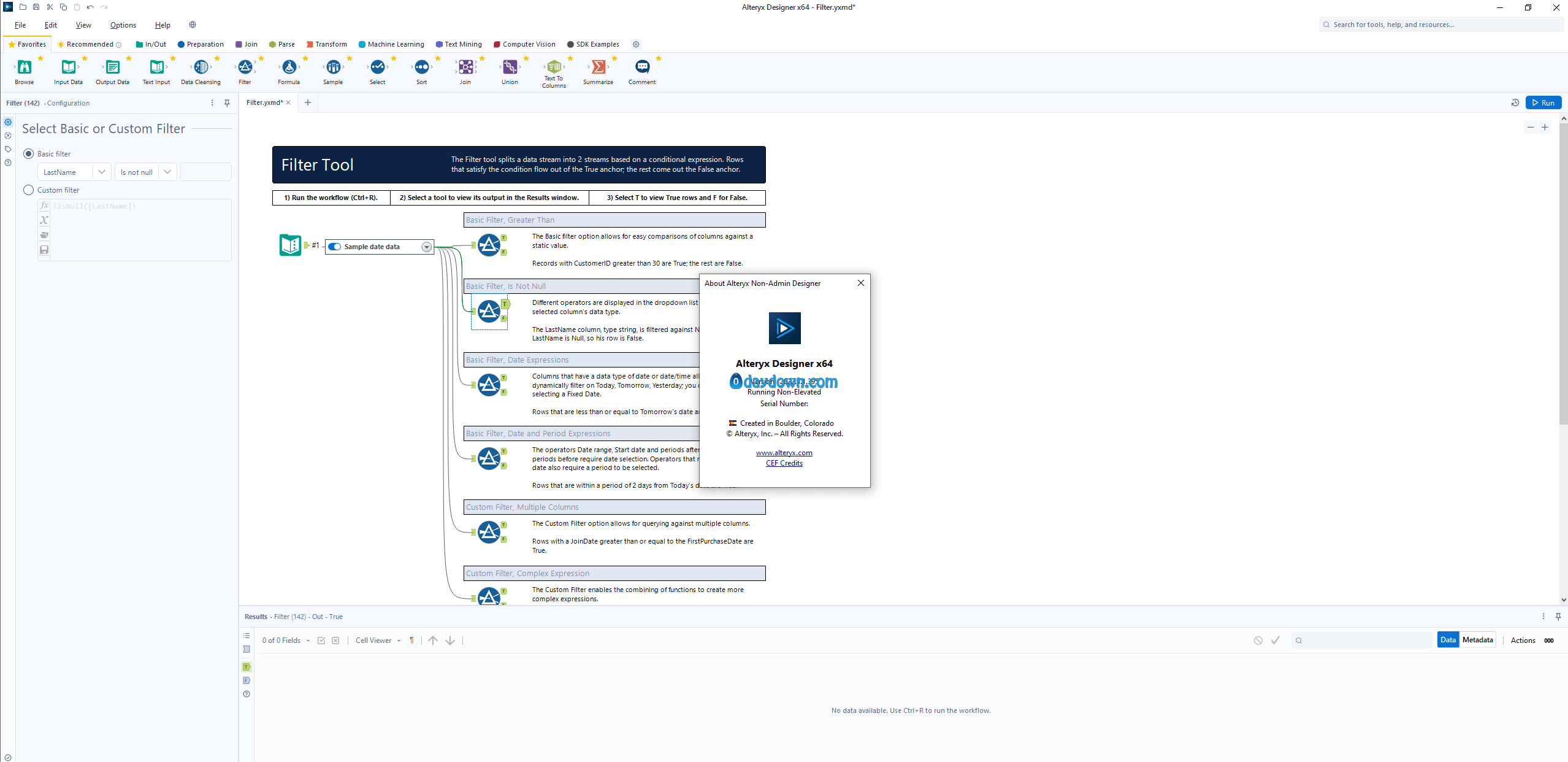Viewport: 1568px width, 762px height.
Task: Choose the Output Data tool
Action: pyautogui.click(x=113, y=67)
